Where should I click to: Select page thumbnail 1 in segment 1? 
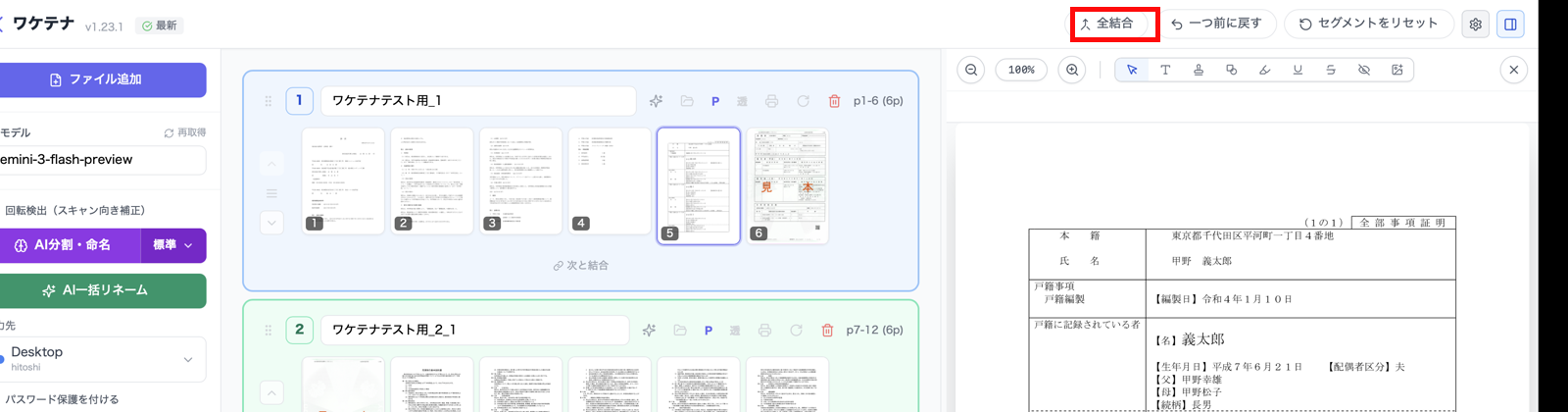(343, 180)
